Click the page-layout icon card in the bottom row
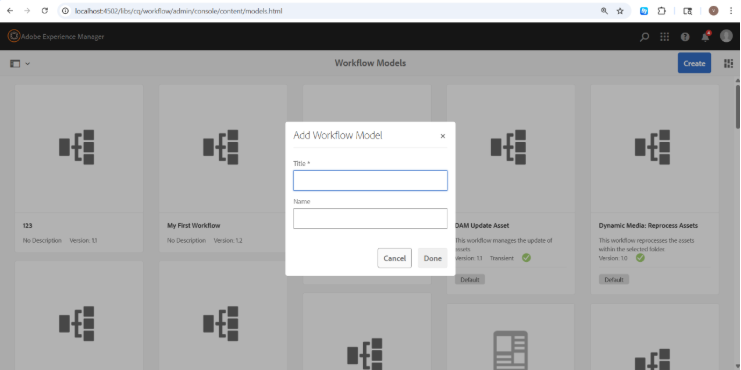The width and height of the screenshot is (741, 370). [x=510, y=350]
